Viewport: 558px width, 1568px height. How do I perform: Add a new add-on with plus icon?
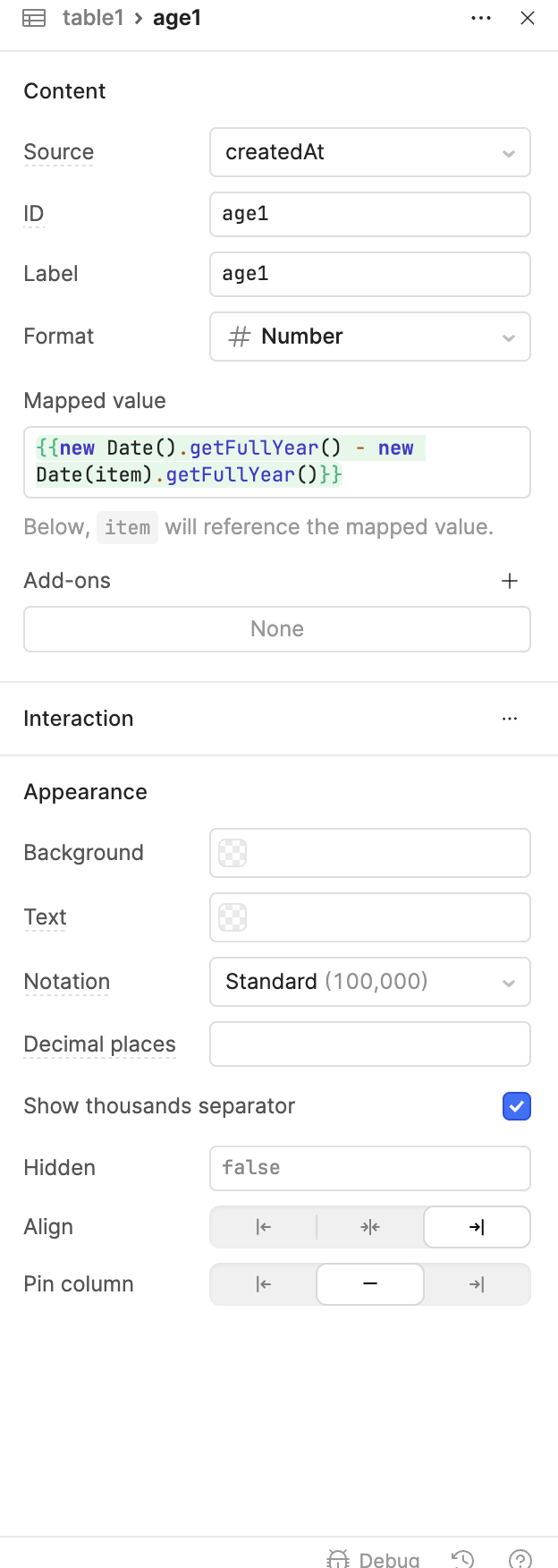(x=510, y=581)
